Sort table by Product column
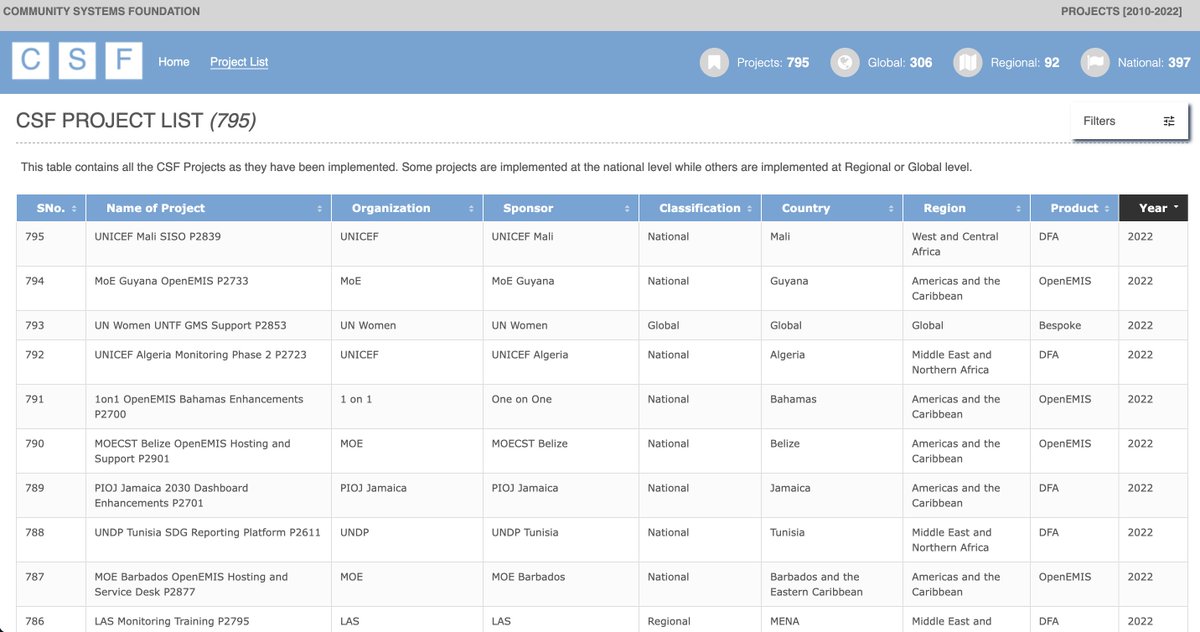 click(x=1074, y=208)
